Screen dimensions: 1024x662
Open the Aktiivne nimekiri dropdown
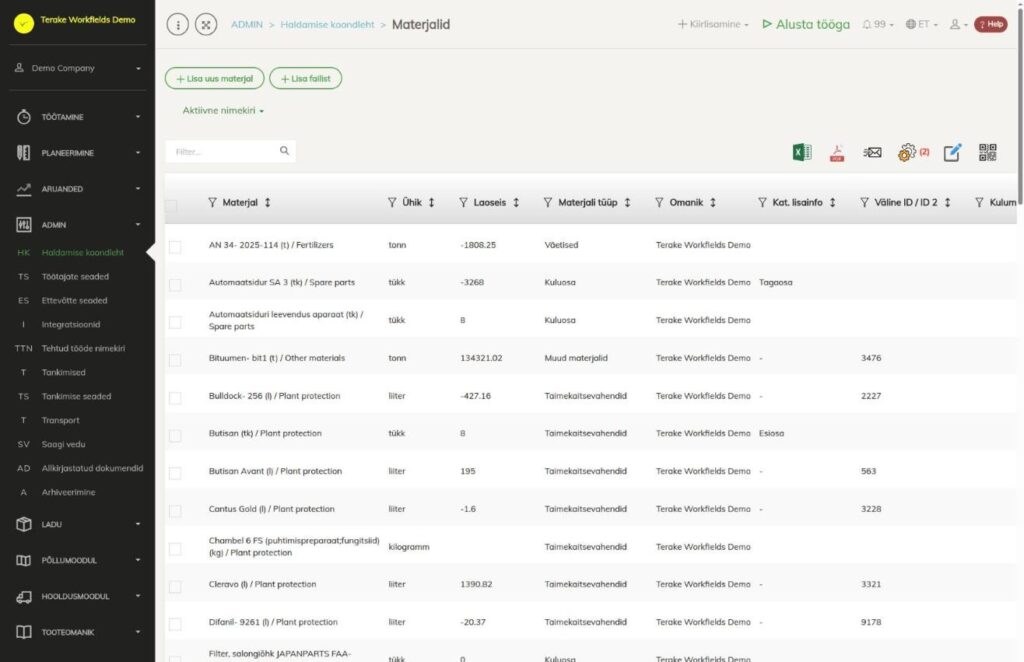click(223, 110)
